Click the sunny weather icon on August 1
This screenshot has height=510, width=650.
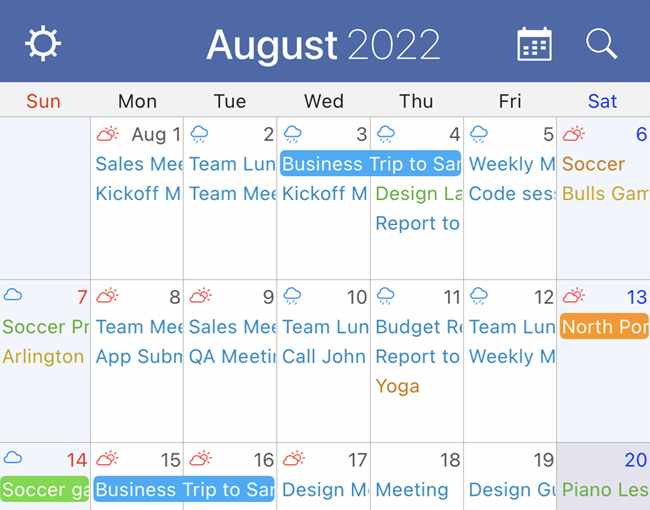click(x=107, y=134)
